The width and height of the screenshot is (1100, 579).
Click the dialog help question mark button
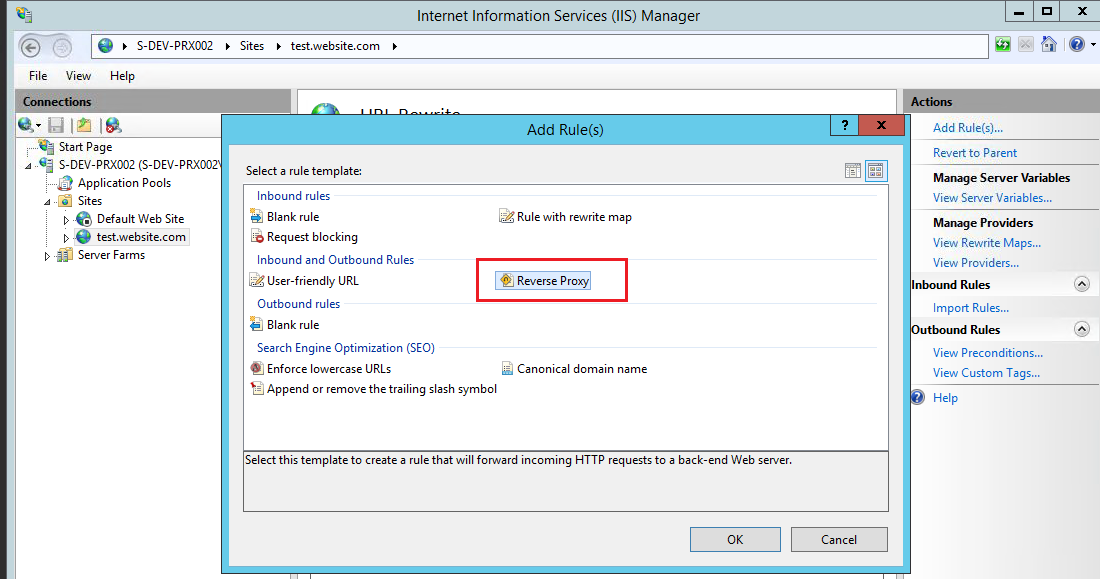pyautogui.click(x=845, y=126)
